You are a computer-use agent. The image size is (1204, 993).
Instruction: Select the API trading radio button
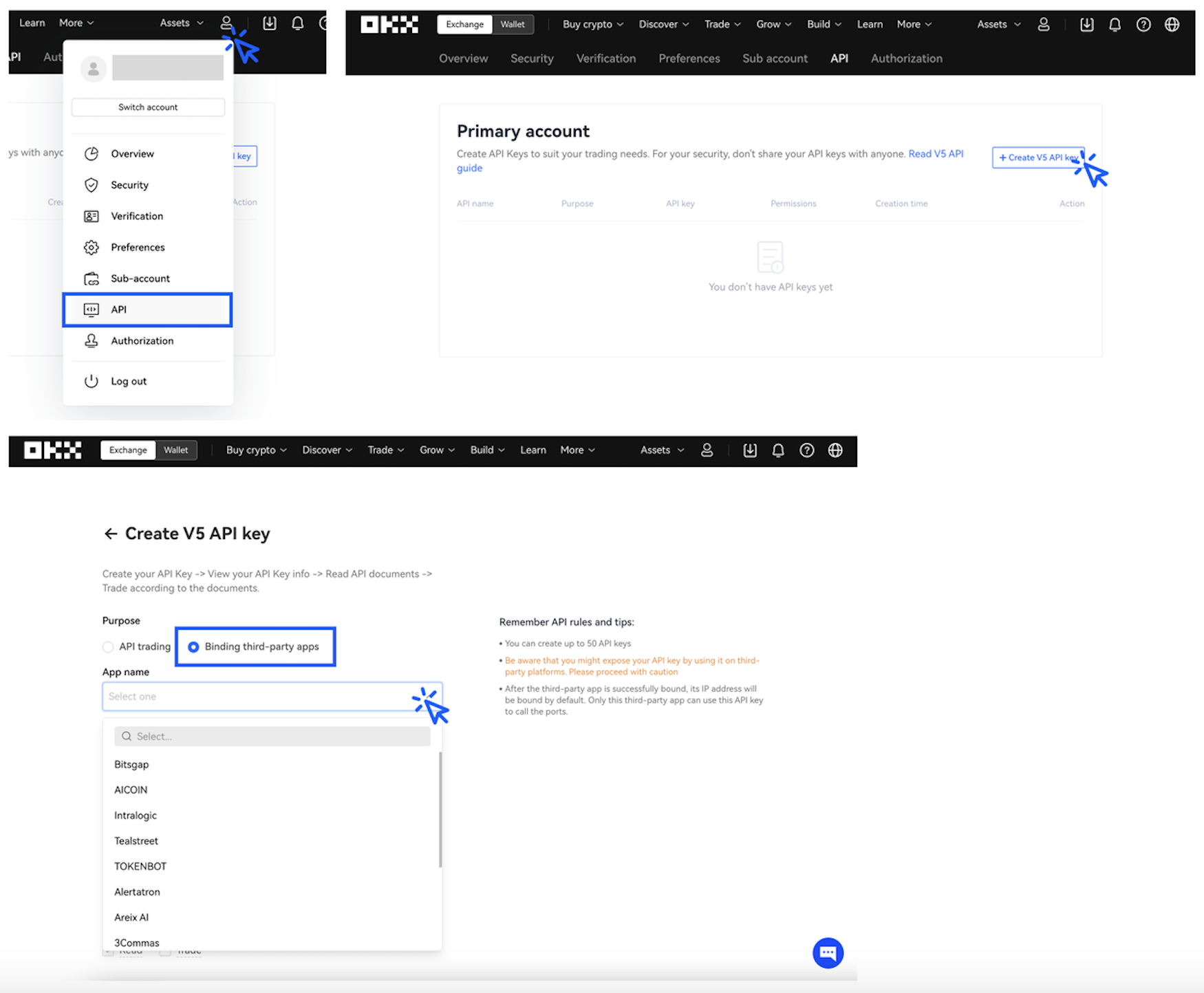coord(108,647)
